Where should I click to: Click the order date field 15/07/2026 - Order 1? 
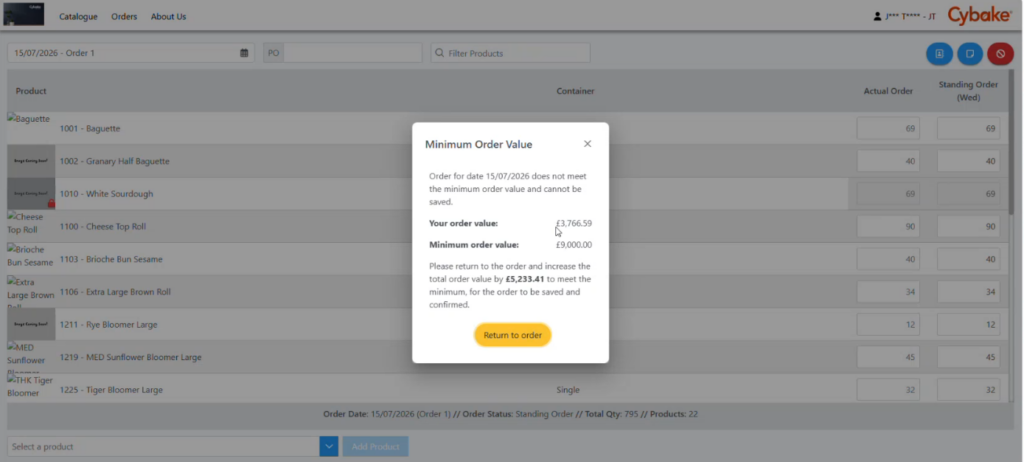(x=131, y=53)
